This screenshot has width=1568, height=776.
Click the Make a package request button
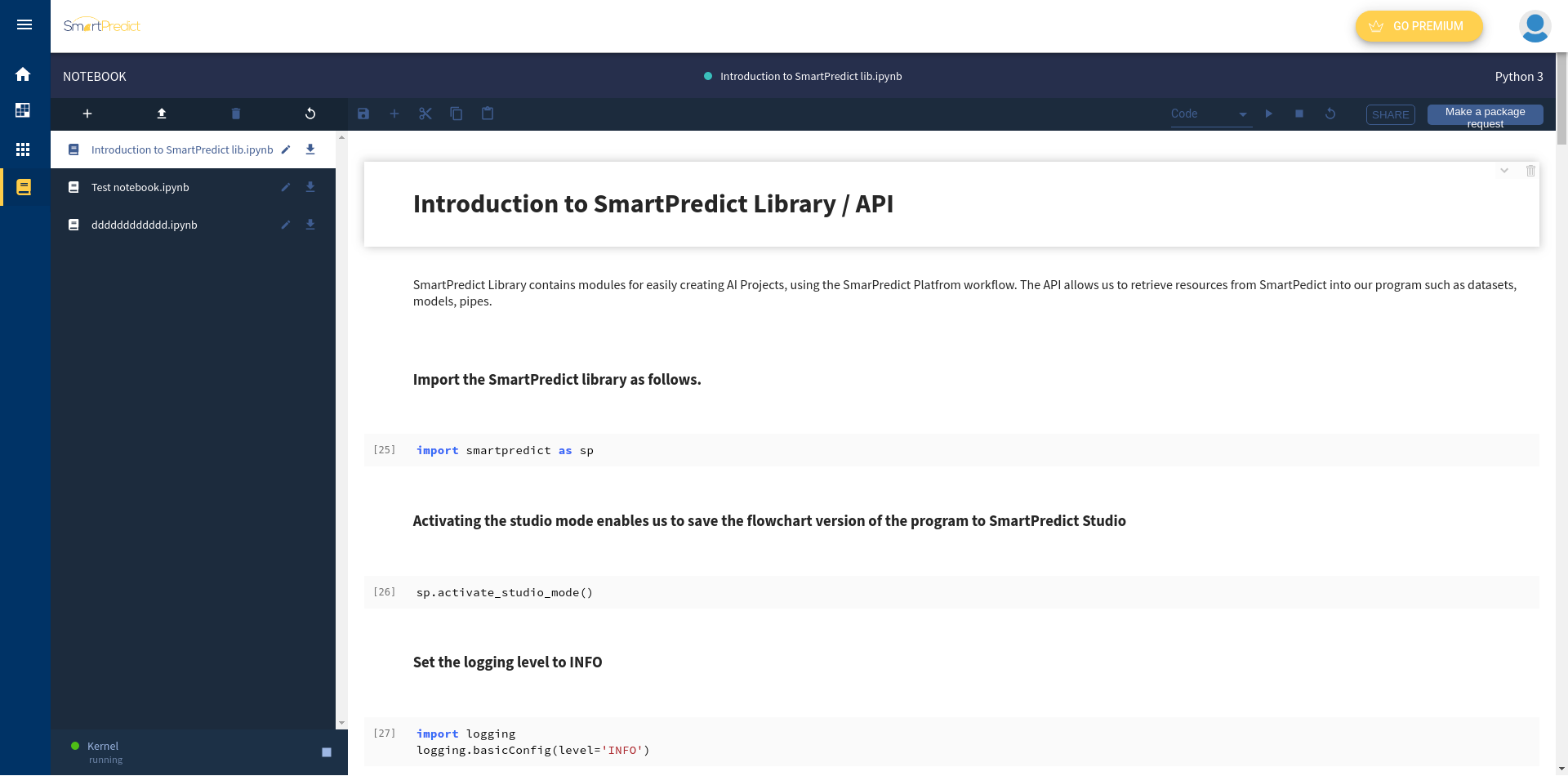[x=1485, y=117]
